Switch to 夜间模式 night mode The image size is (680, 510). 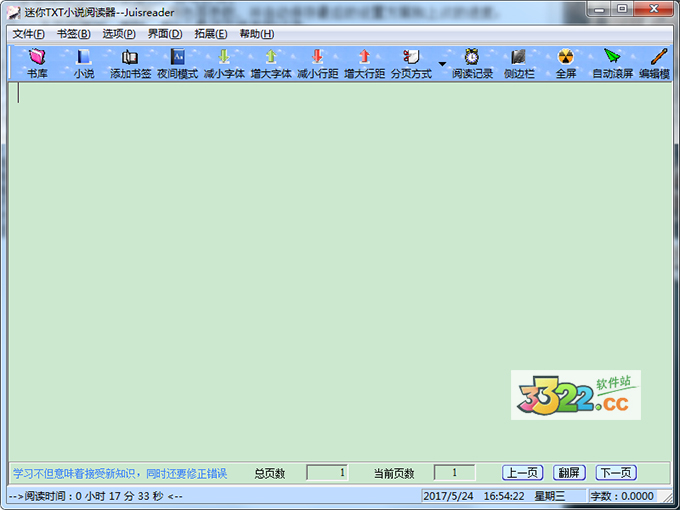177,63
